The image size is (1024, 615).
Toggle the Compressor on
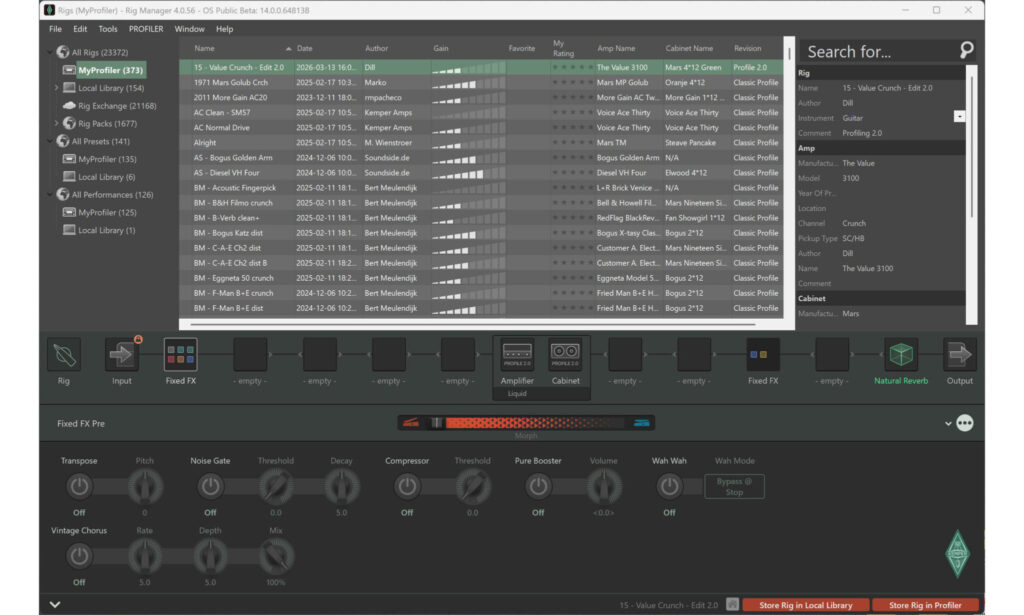click(407, 487)
